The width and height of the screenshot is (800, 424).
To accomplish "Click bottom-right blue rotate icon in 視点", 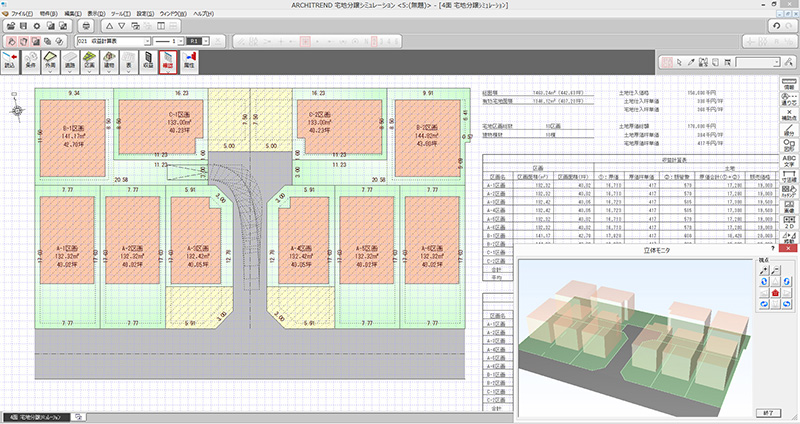I will [787, 304].
